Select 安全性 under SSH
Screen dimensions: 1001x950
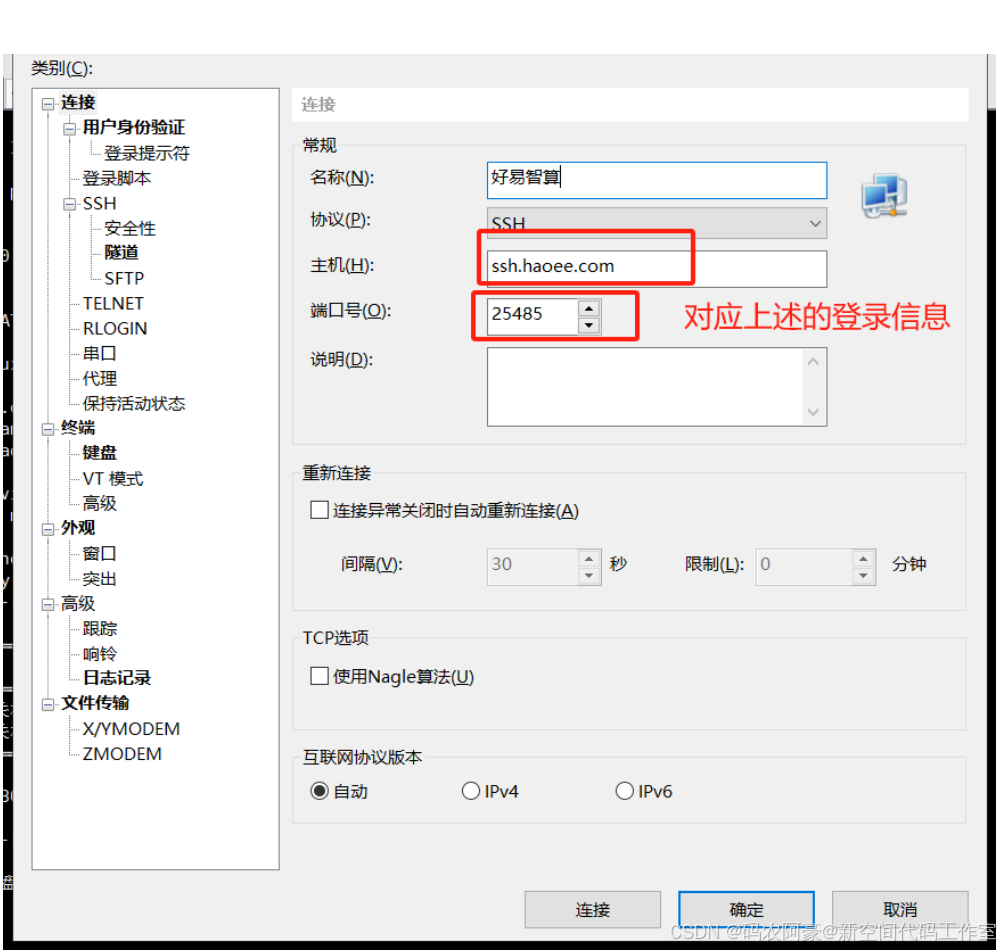pyautogui.click(x=130, y=229)
